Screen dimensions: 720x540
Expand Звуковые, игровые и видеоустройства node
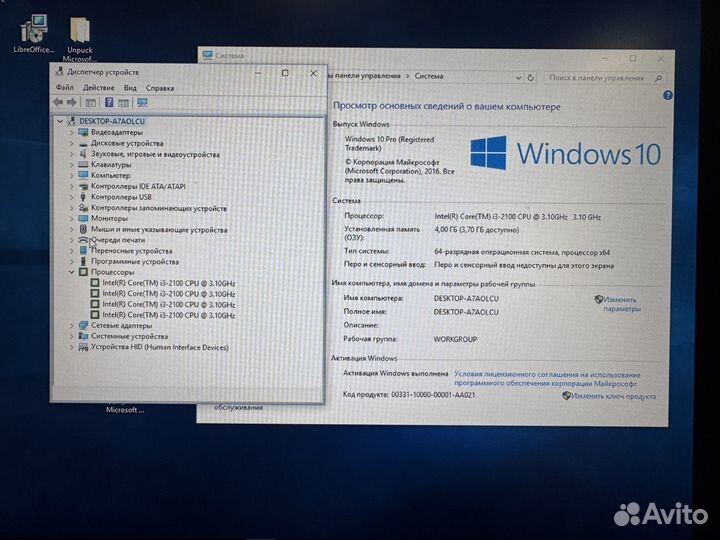tap(72, 154)
